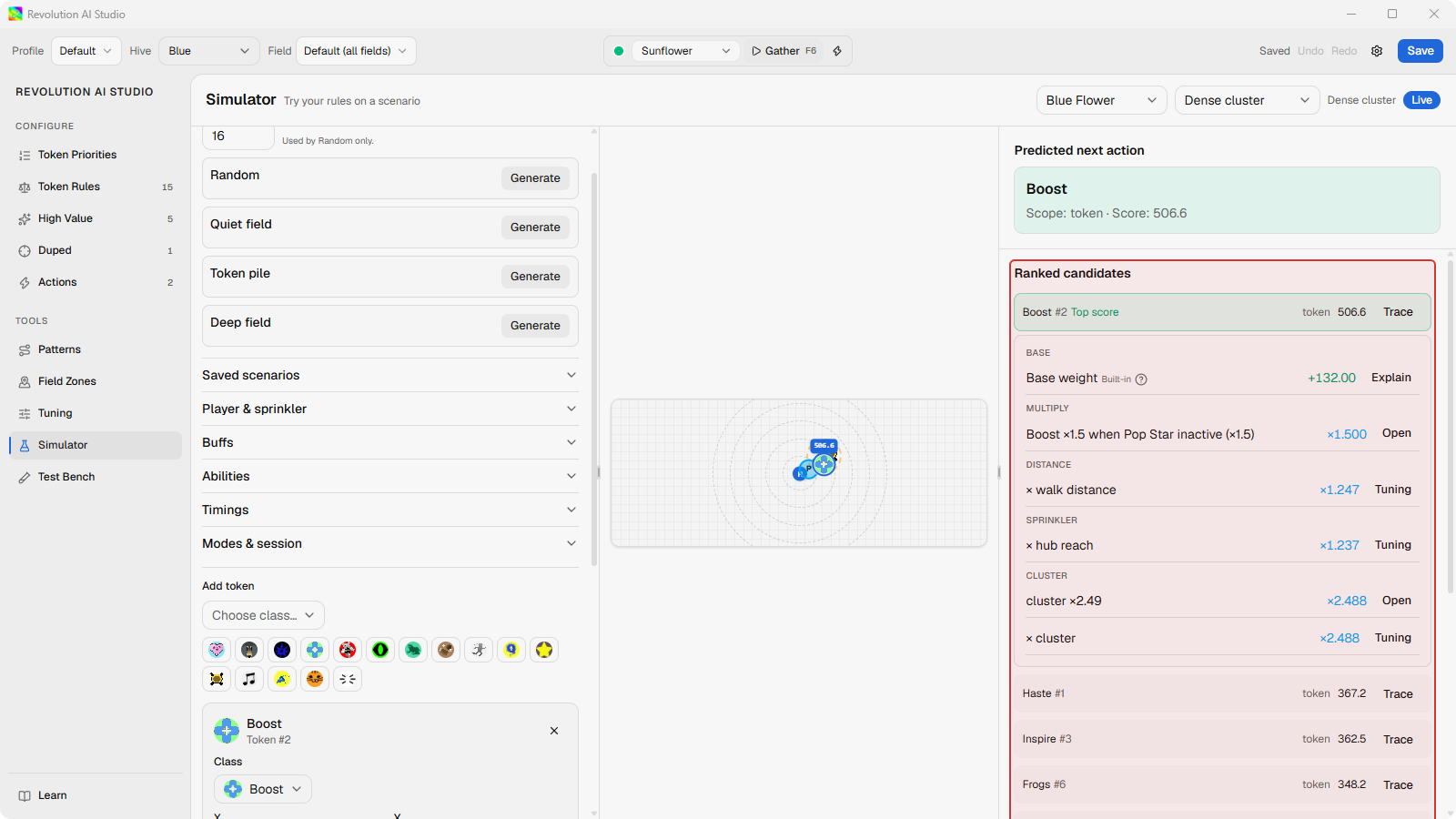Screen dimensions: 1456x819
Task: Add the green eye token
Action: pos(380,650)
